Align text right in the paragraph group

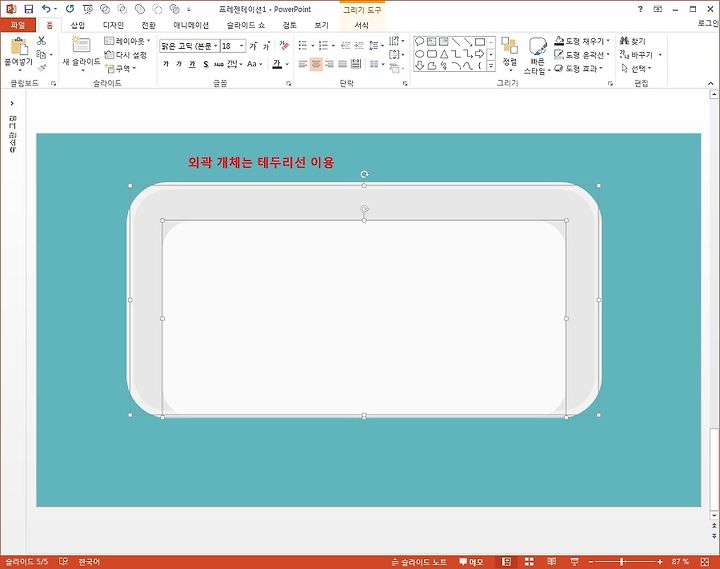(329, 64)
